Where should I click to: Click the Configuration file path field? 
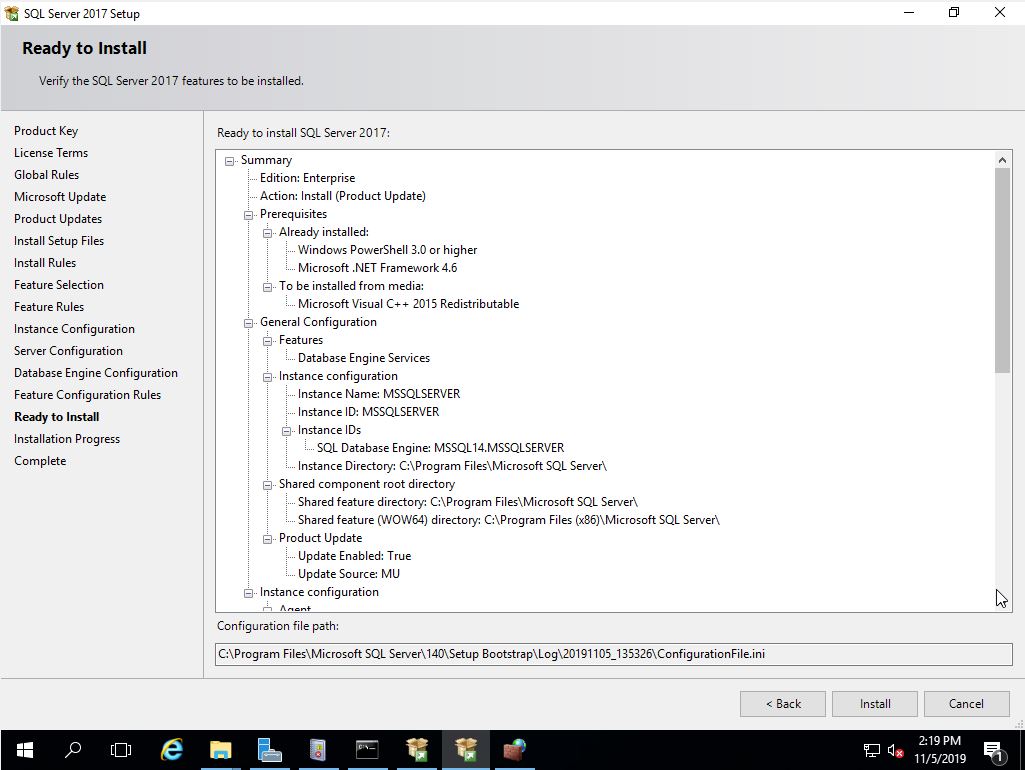point(613,654)
